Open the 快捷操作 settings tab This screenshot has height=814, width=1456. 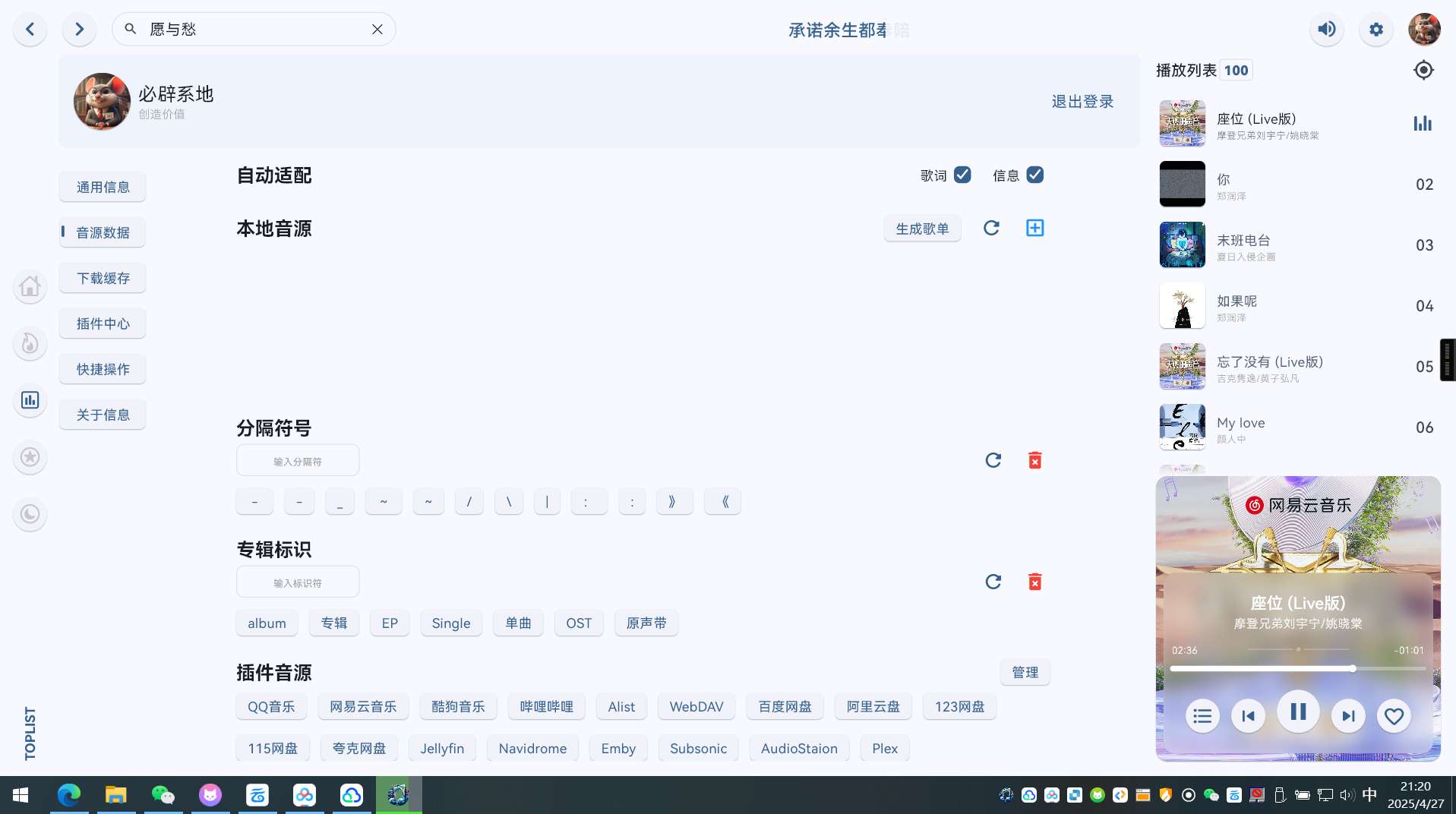coord(103,369)
